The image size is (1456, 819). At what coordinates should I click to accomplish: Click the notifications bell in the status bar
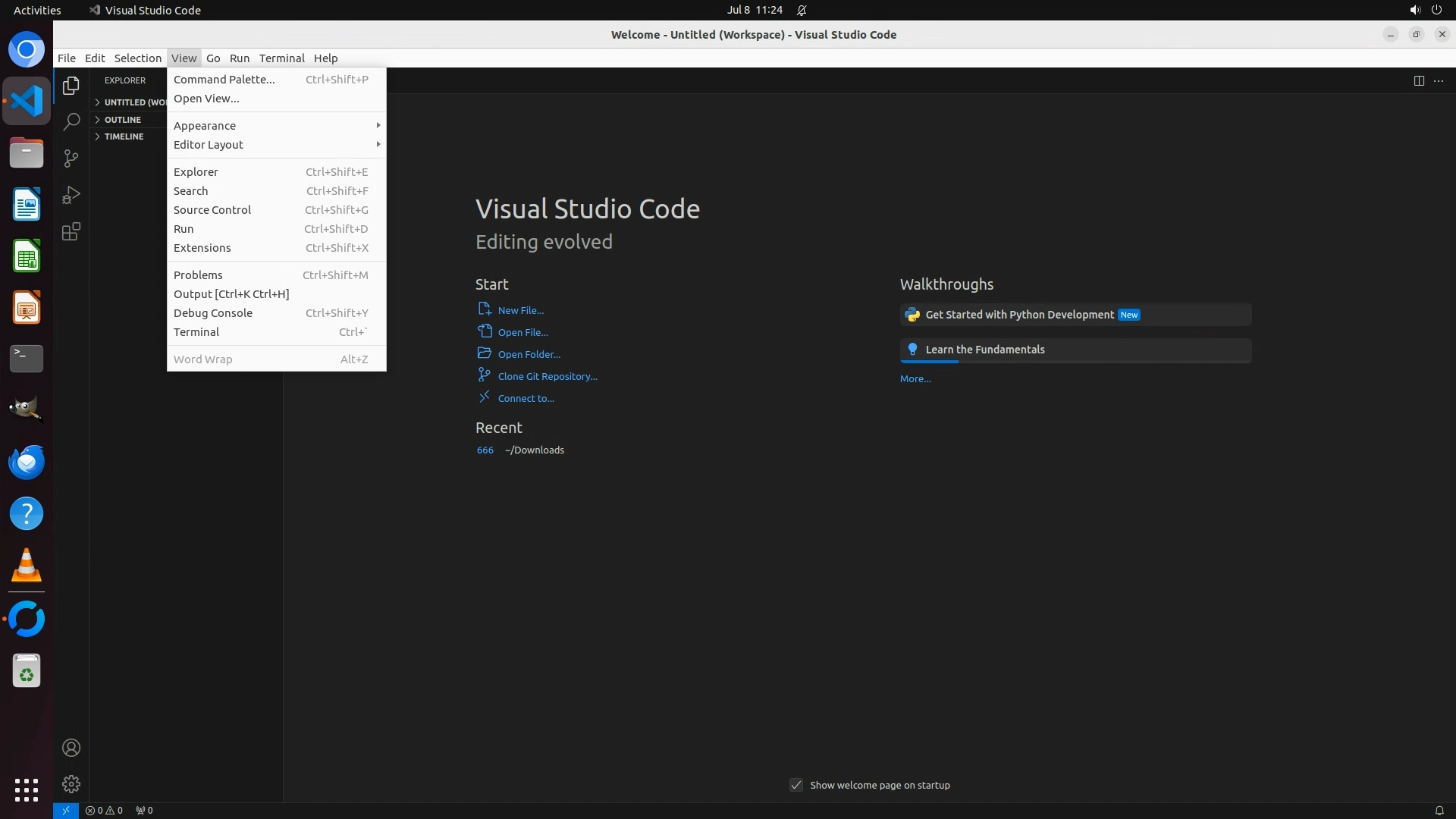coord(1439,810)
